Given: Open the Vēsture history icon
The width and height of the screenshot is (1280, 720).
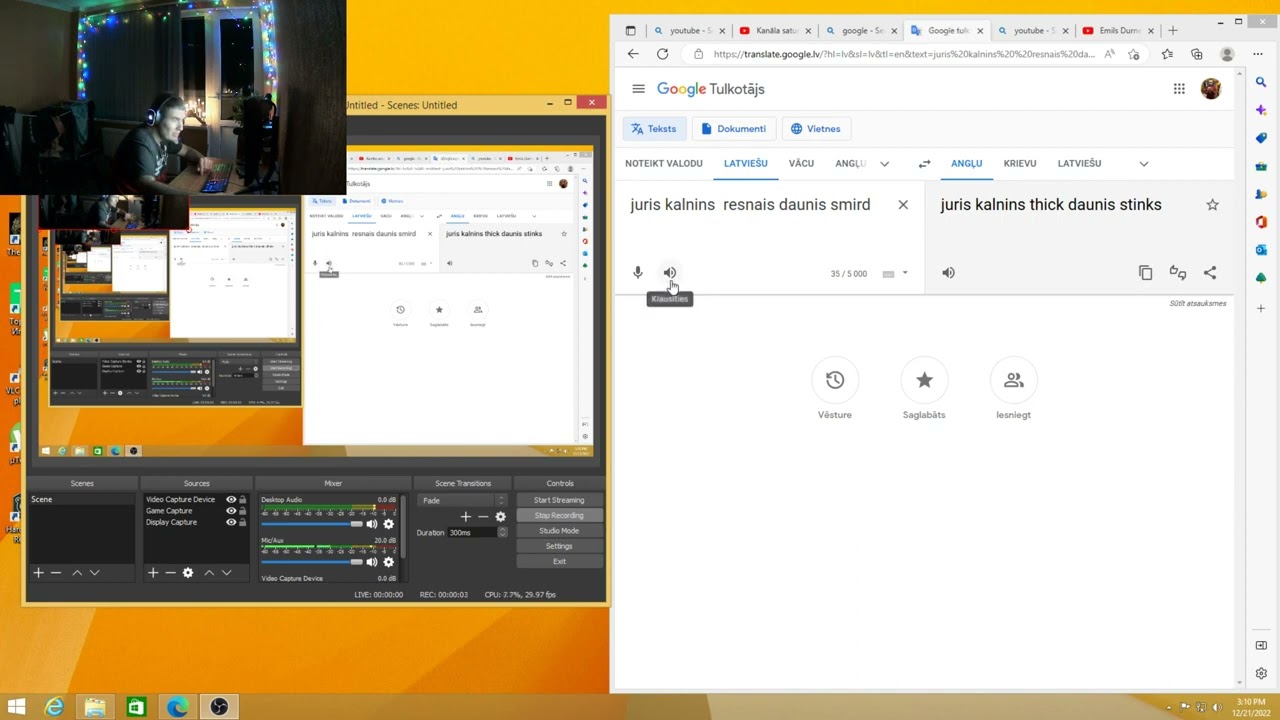Looking at the screenshot, I should pyautogui.click(x=835, y=380).
